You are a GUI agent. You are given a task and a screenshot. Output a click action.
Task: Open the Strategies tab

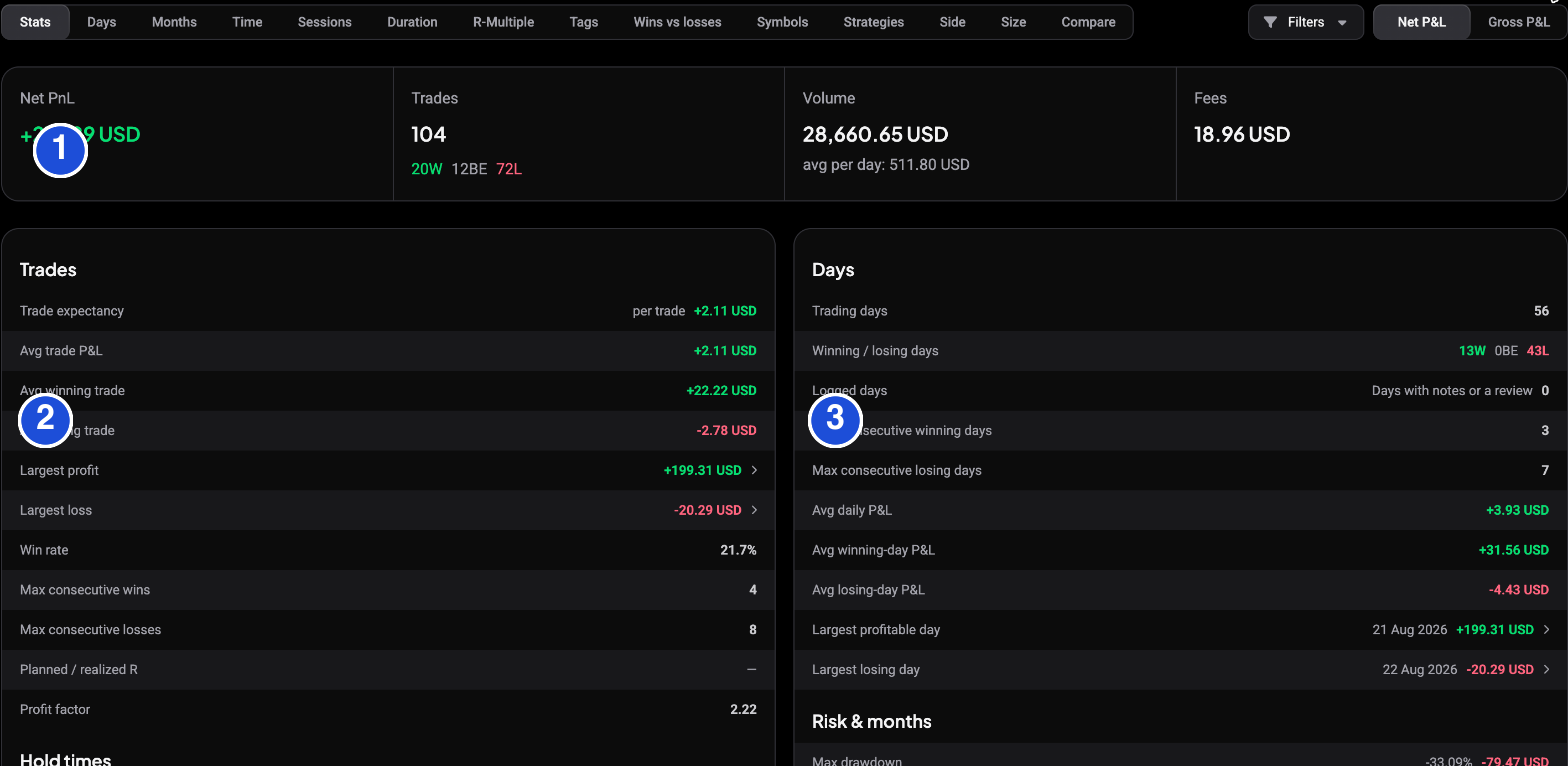(873, 22)
